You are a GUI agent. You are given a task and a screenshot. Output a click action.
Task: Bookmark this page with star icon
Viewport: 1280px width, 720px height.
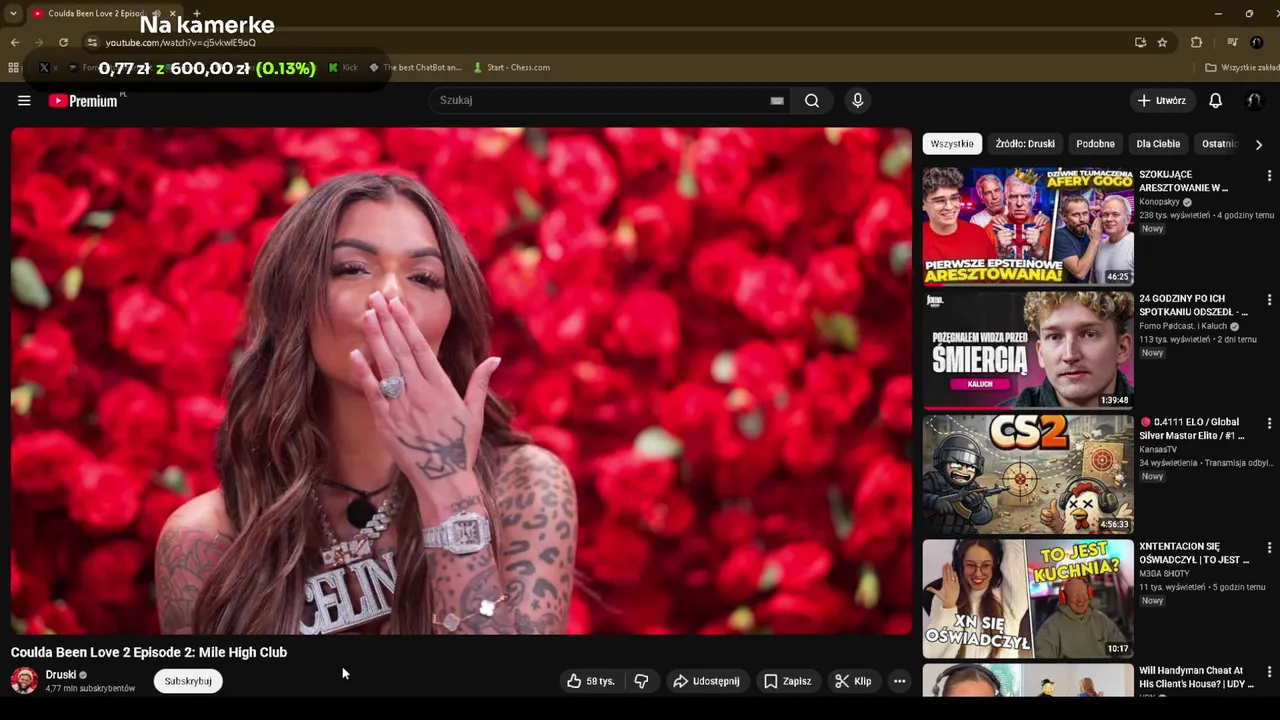pyautogui.click(x=1162, y=42)
